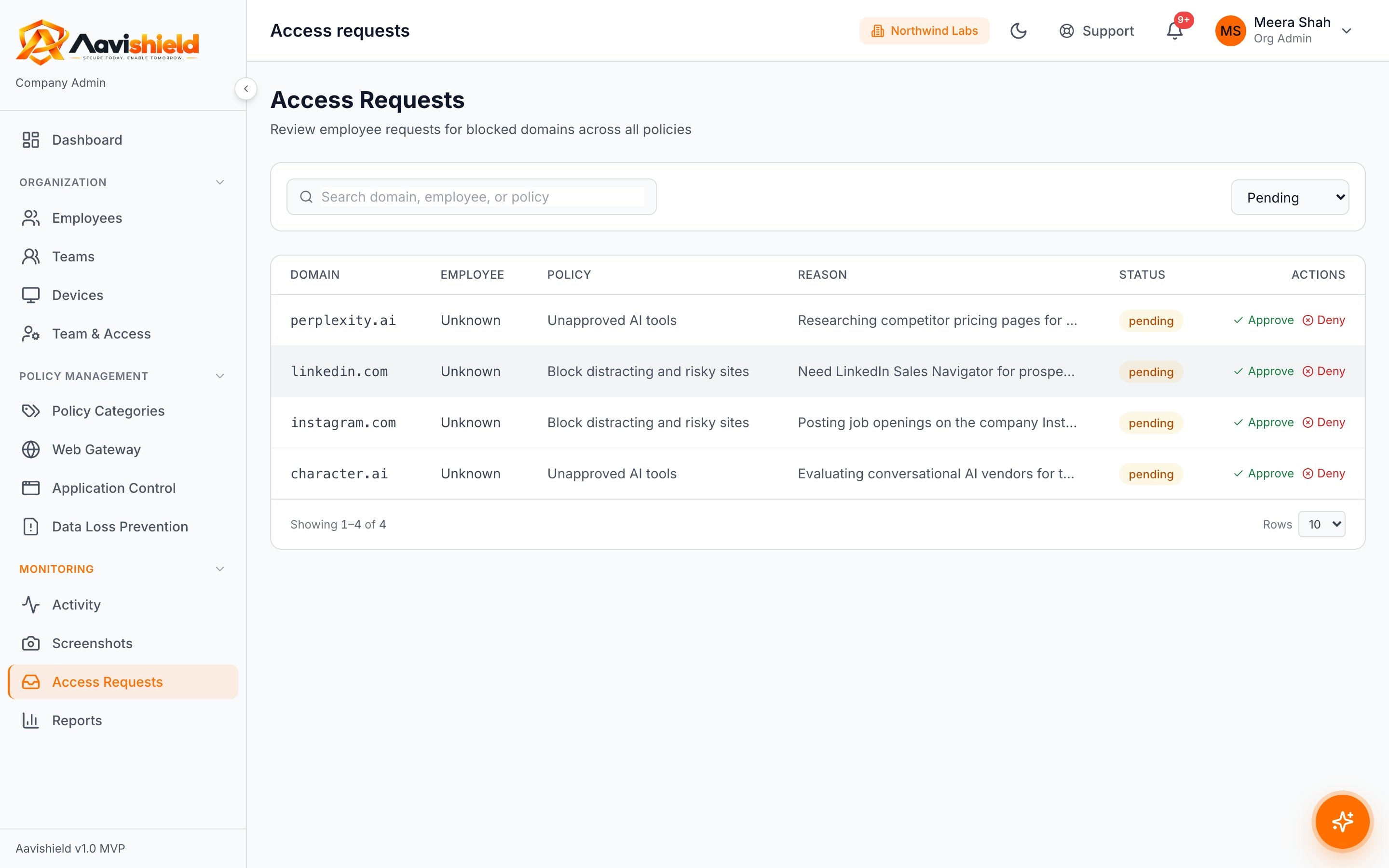
Task: Collapse the sidebar with arrow button
Action: point(245,89)
